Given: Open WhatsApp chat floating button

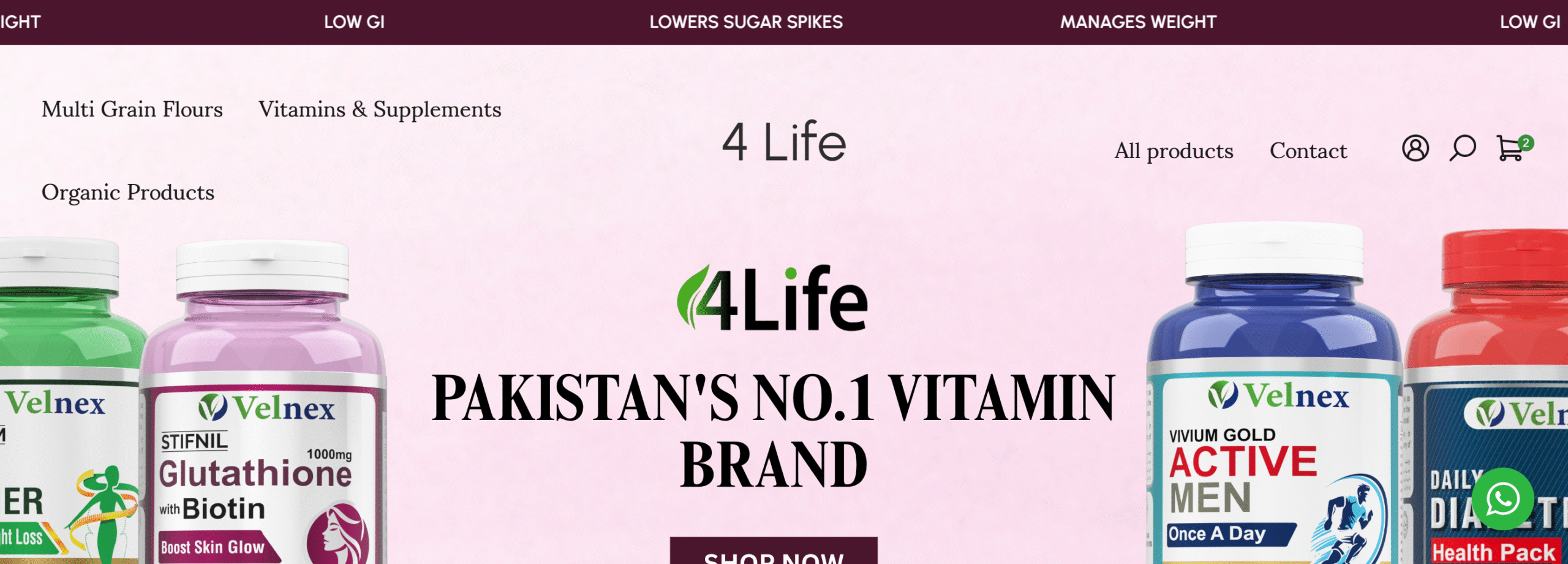Looking at the screenshot, I should click(1502, 498).
